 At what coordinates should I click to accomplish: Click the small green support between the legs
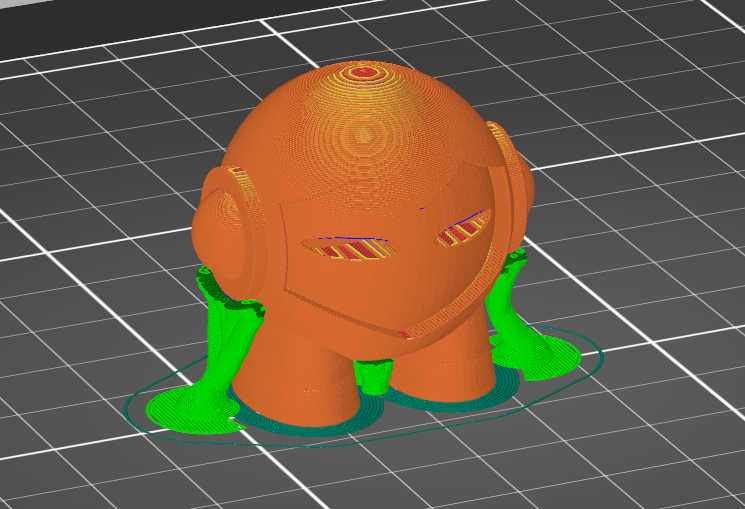(x=374, y=375)
